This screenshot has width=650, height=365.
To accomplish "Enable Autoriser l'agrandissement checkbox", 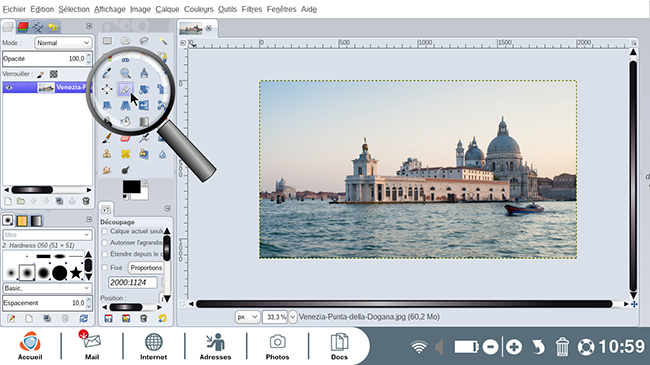I will [105, 243].
